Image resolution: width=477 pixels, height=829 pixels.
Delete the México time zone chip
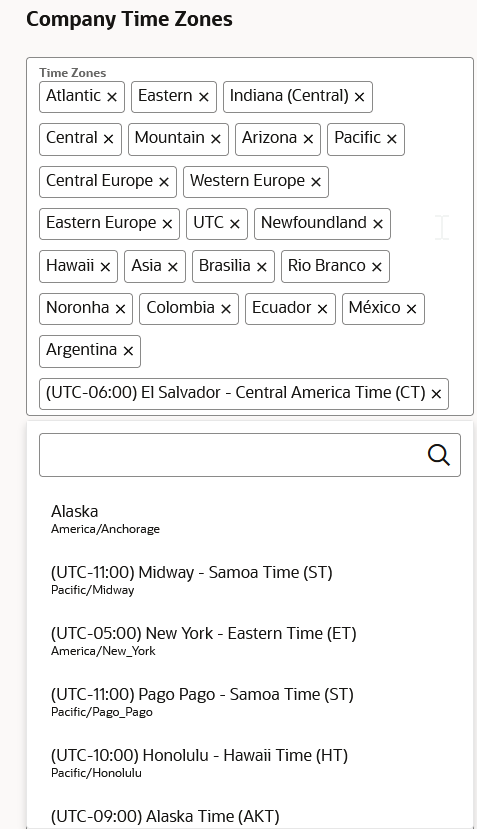pyautogui.click(x=411, y=309)
